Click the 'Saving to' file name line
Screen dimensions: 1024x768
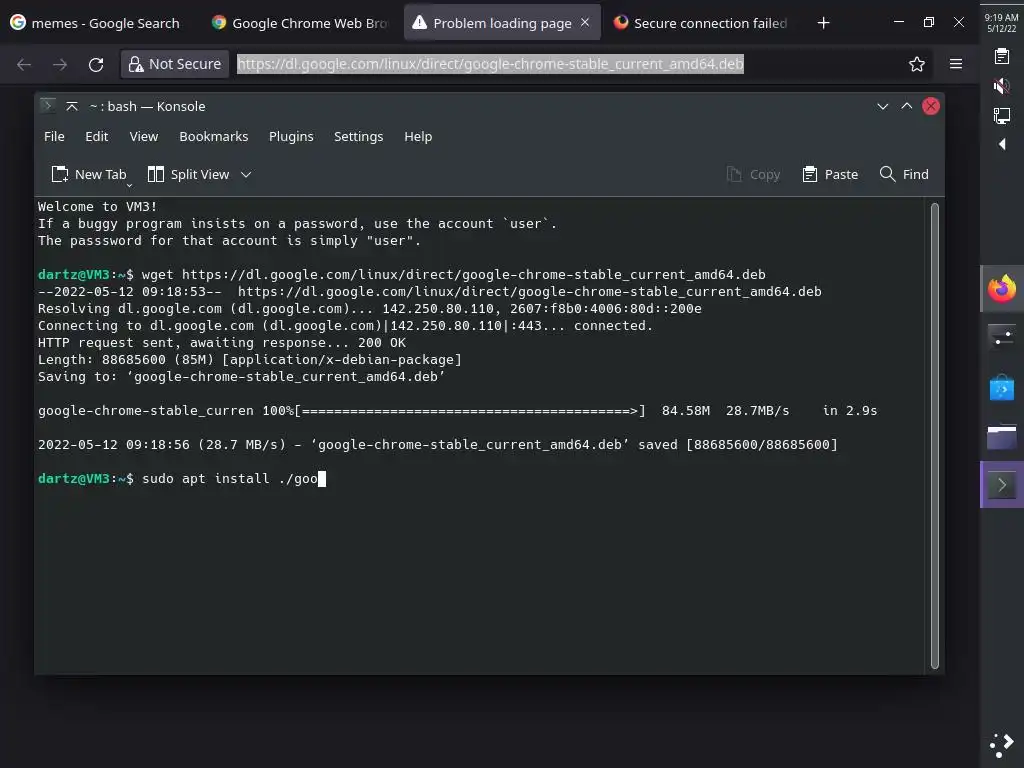click(242, 376)
